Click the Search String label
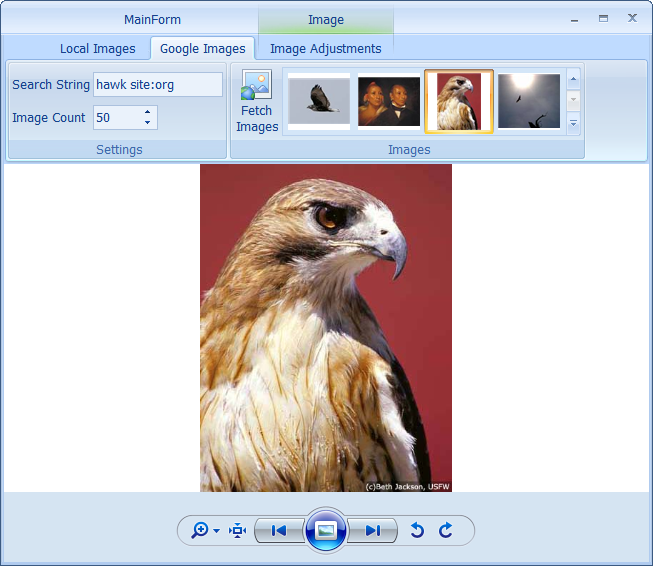The image size is (653, 566). click(51, 85)
